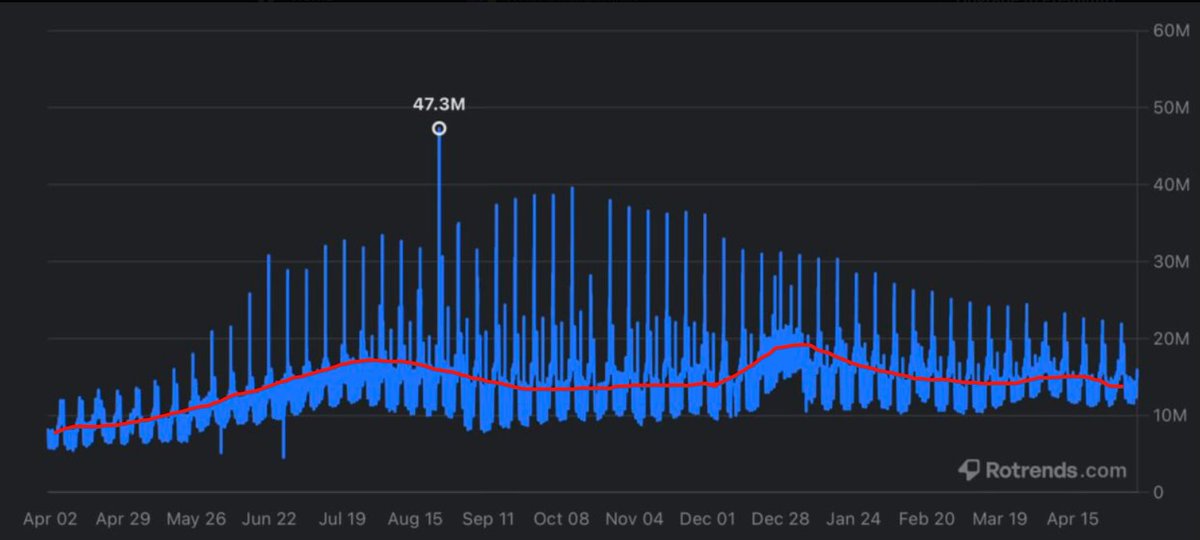Viewport: 1200px width, 540px height.
Task: Click the Apr 29 x-axis label
Action: 123,519
